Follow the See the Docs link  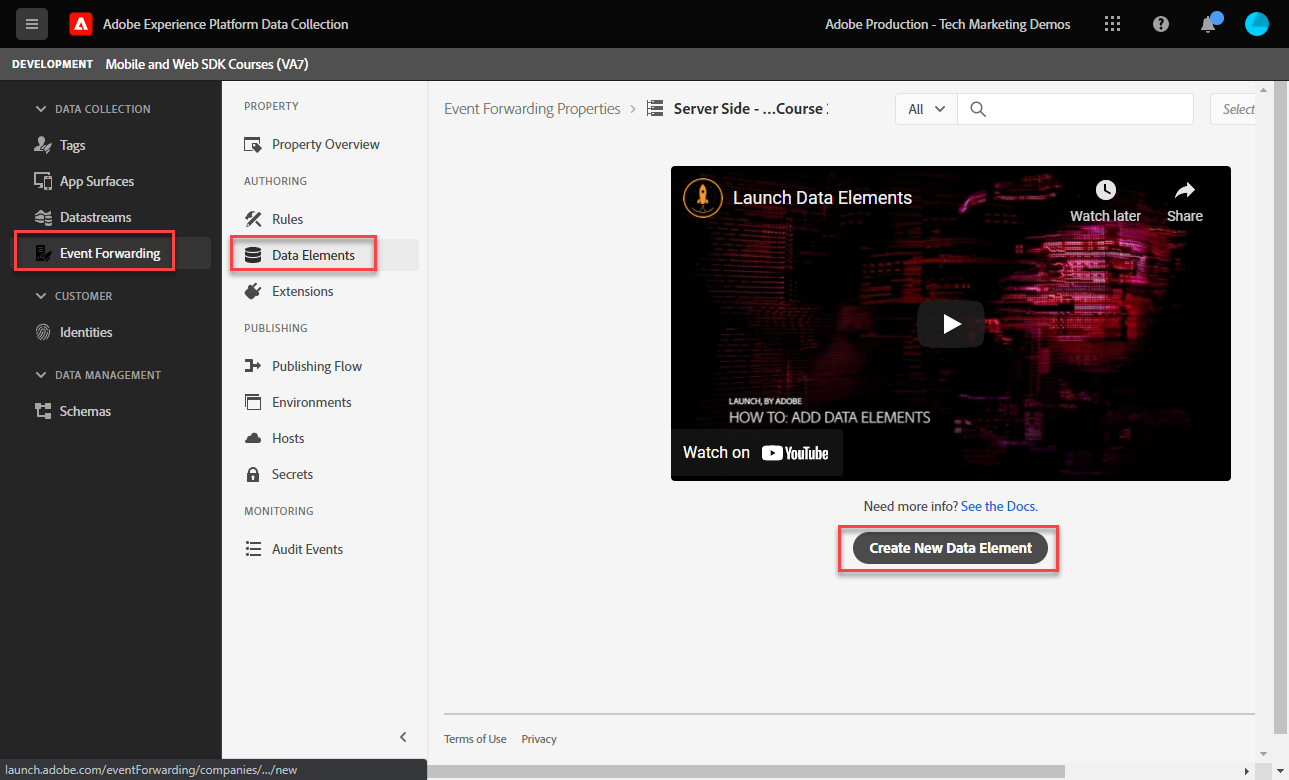click(999, 506)
